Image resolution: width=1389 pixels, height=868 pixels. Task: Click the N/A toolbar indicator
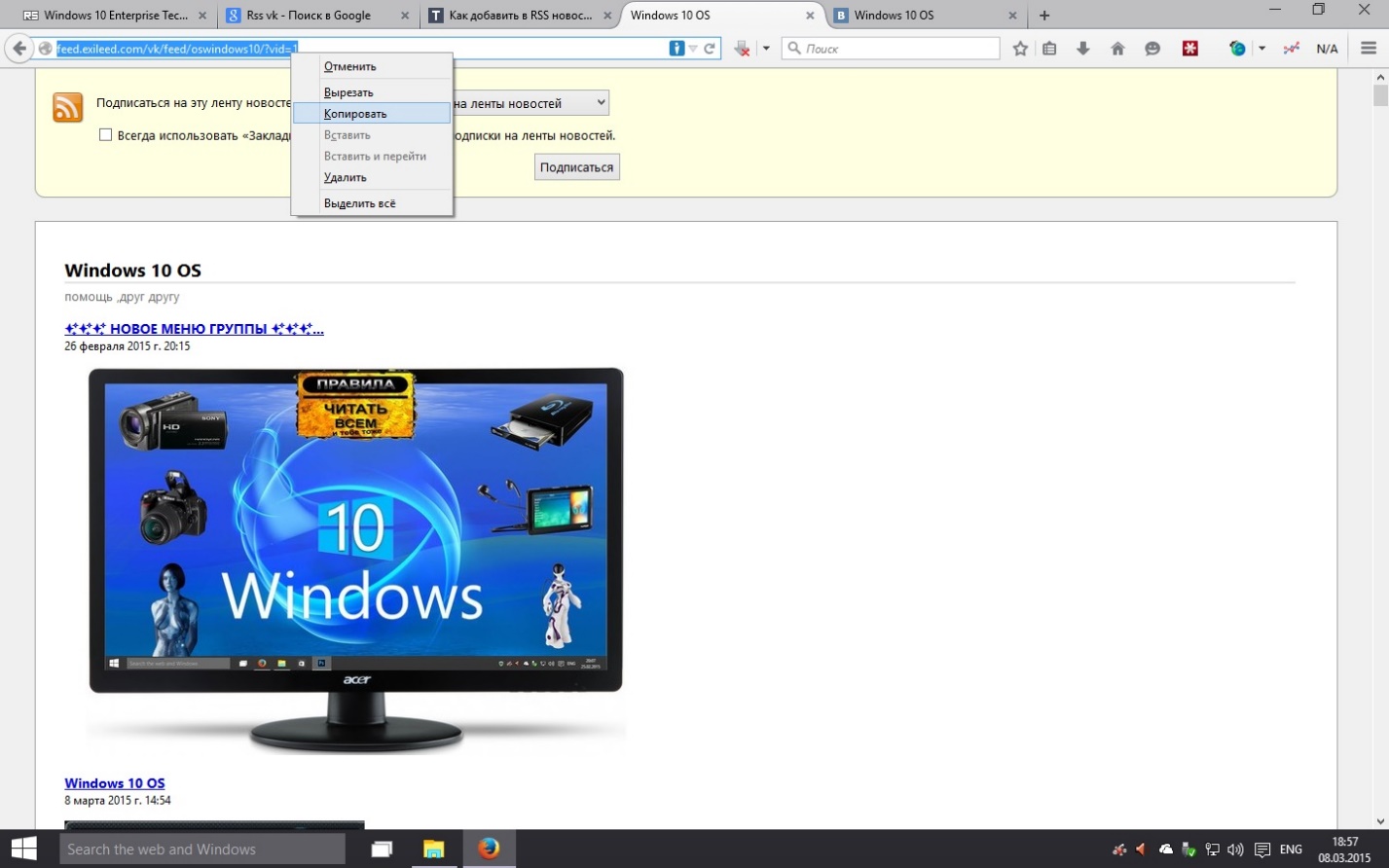(1327, 49)
